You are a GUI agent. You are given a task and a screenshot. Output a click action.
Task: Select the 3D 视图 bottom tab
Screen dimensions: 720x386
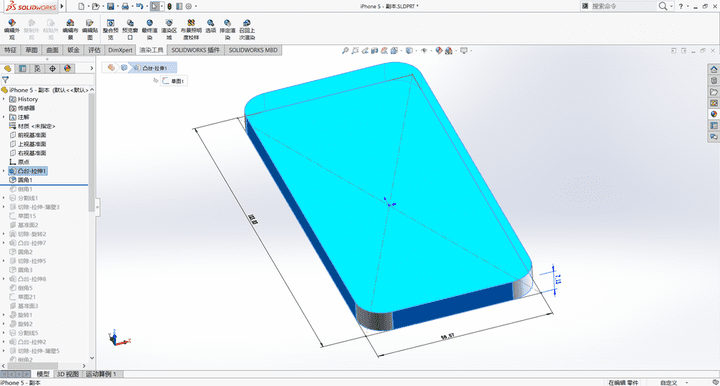point(68,374)
